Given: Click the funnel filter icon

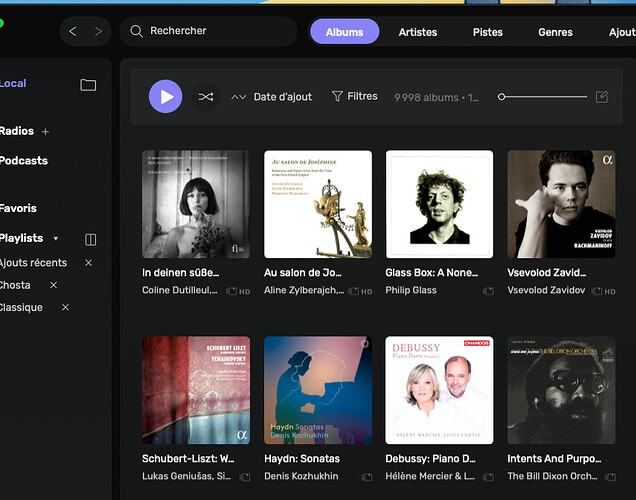Looking at the screenshot, I should point(337,96).
